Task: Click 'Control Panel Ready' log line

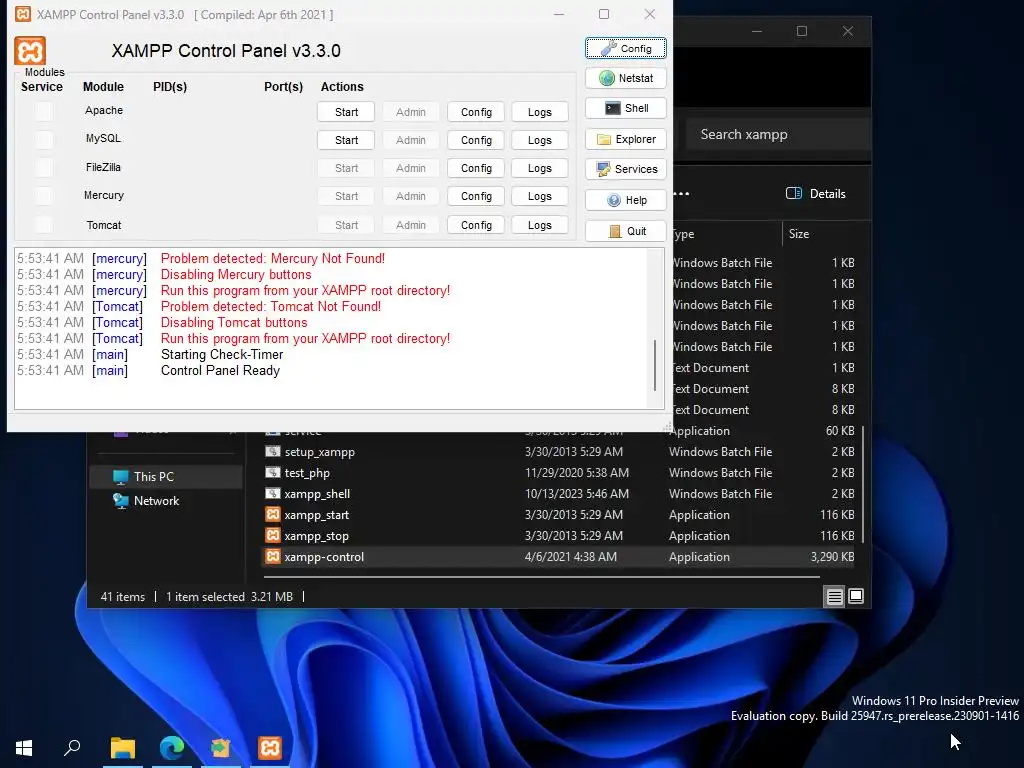Action: pos(220,371)
